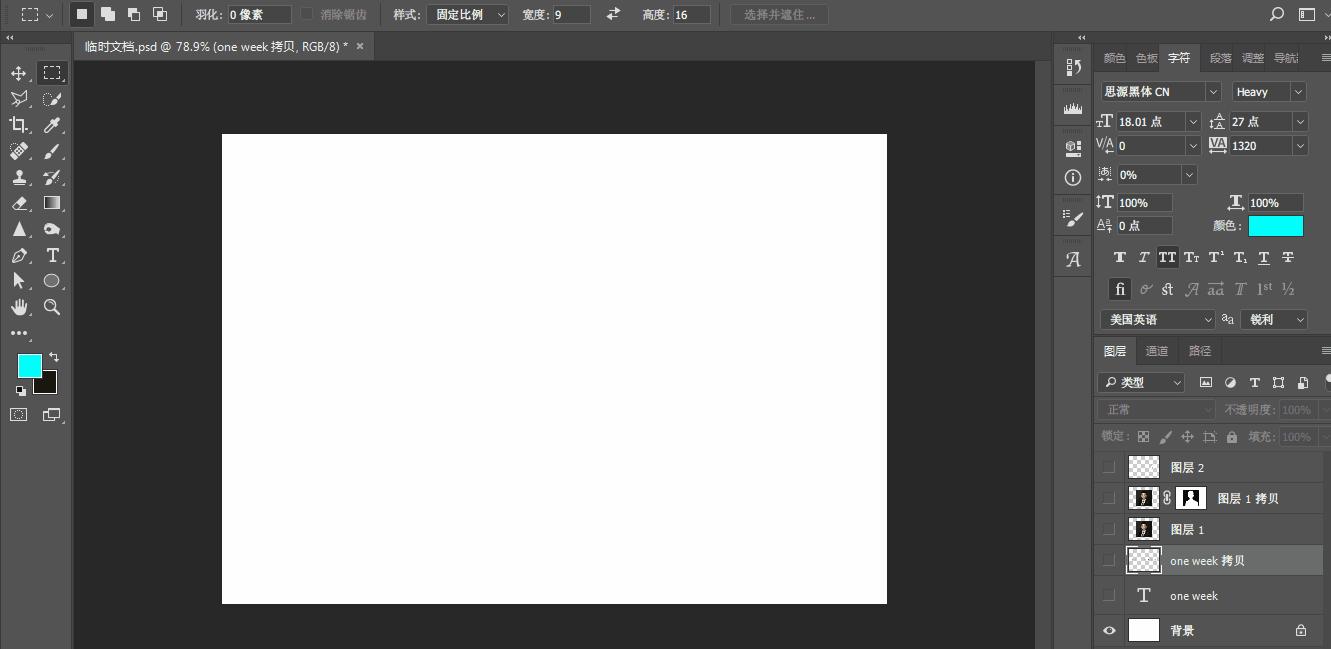This screenshot has height=649, width=1331.
Task: Swap width and height values
Action: tap(613, 14)
